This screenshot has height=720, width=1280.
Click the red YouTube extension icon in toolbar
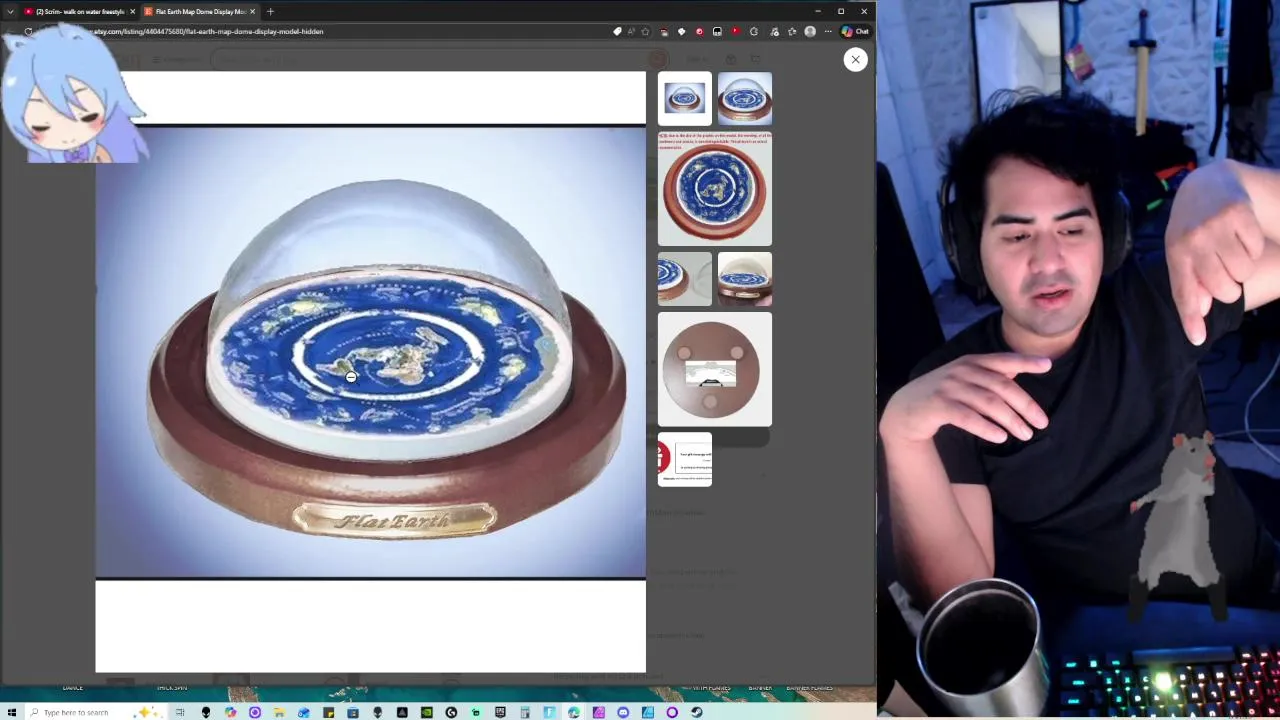tap(736, 31)
